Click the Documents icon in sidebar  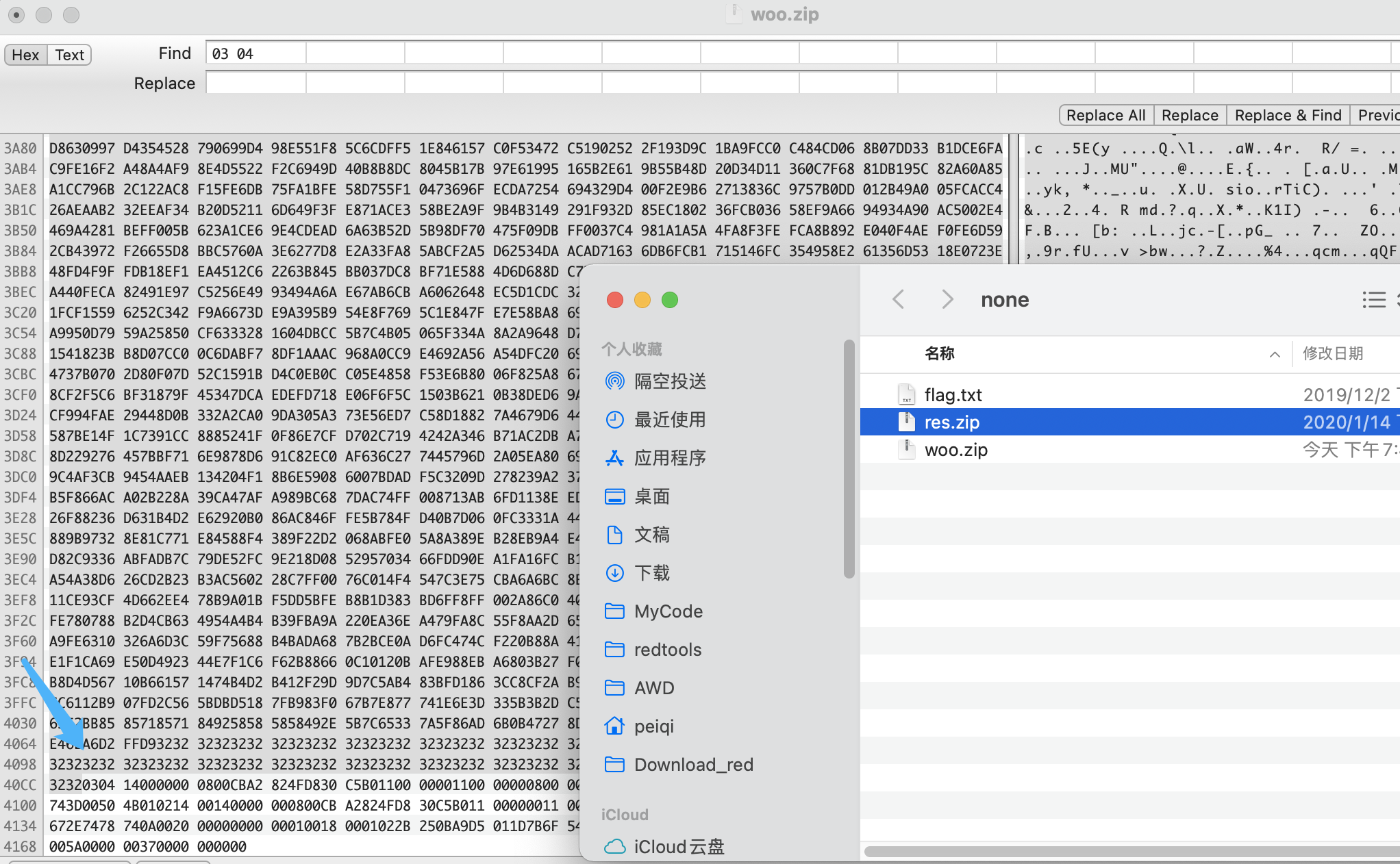pos(614,535)
